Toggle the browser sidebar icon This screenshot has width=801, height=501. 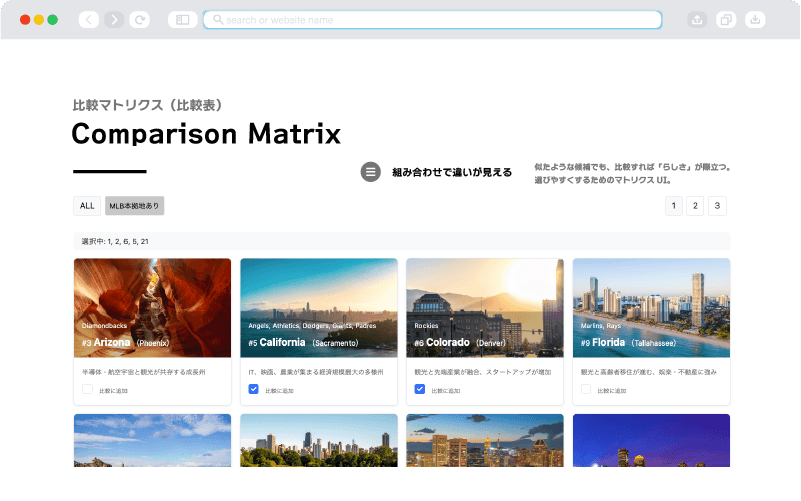182,19
